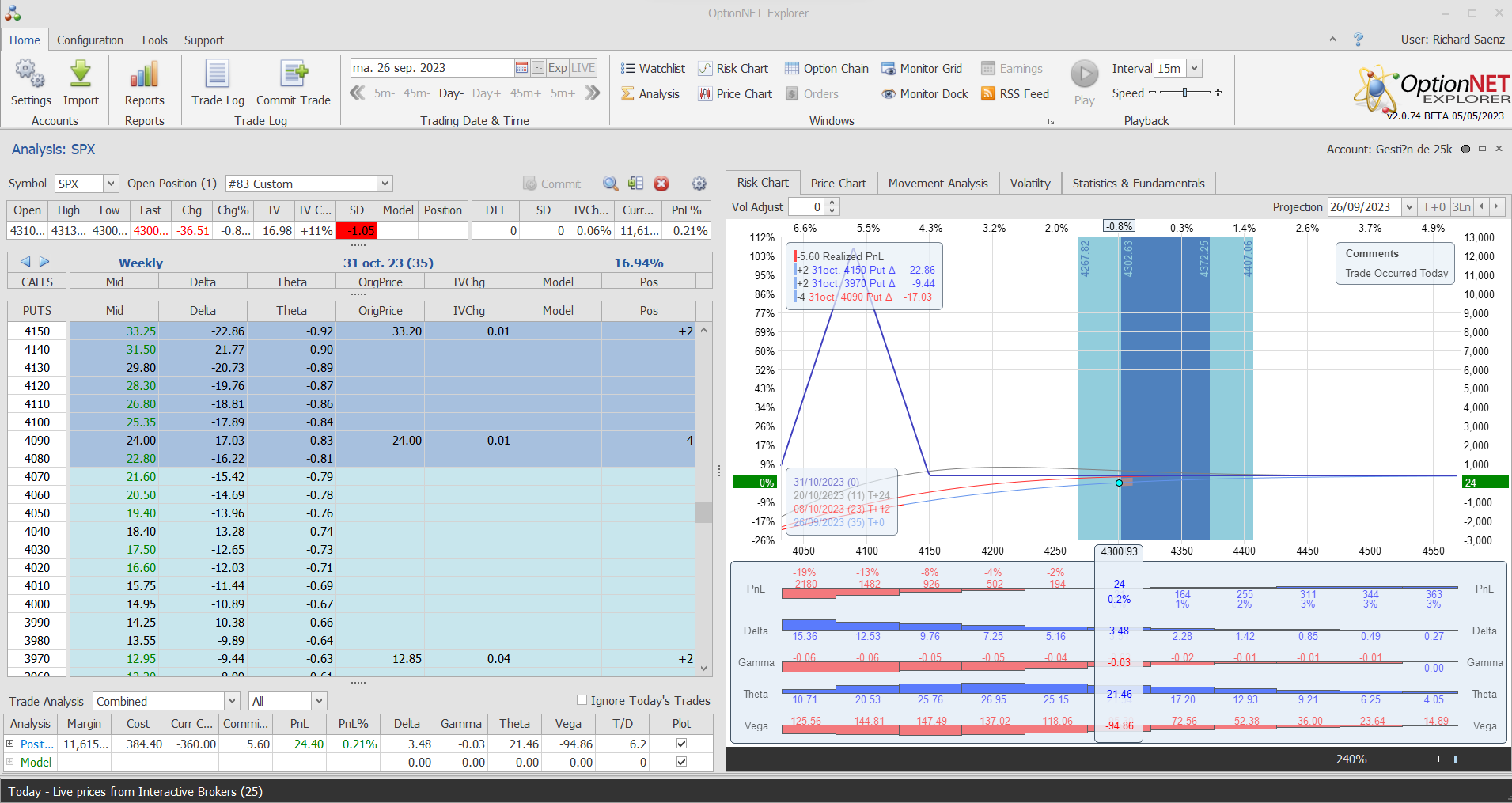Open the RSS Feed window

(1015, 94)
